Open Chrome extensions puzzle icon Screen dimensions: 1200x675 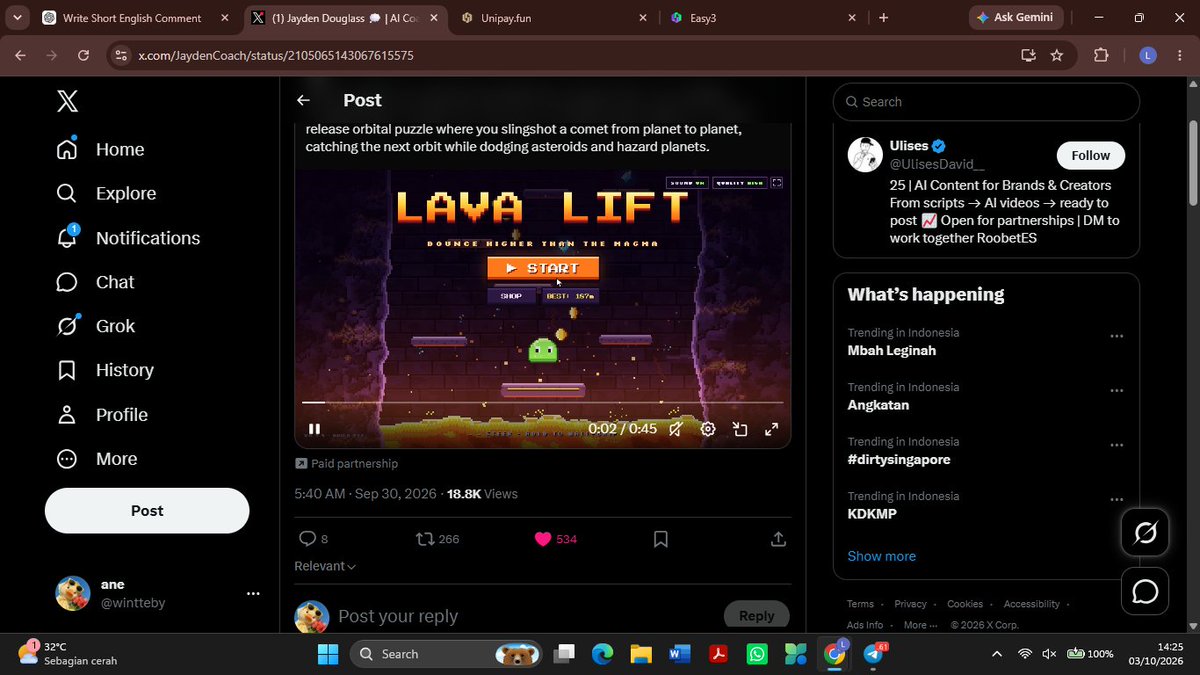(1101, 56)
